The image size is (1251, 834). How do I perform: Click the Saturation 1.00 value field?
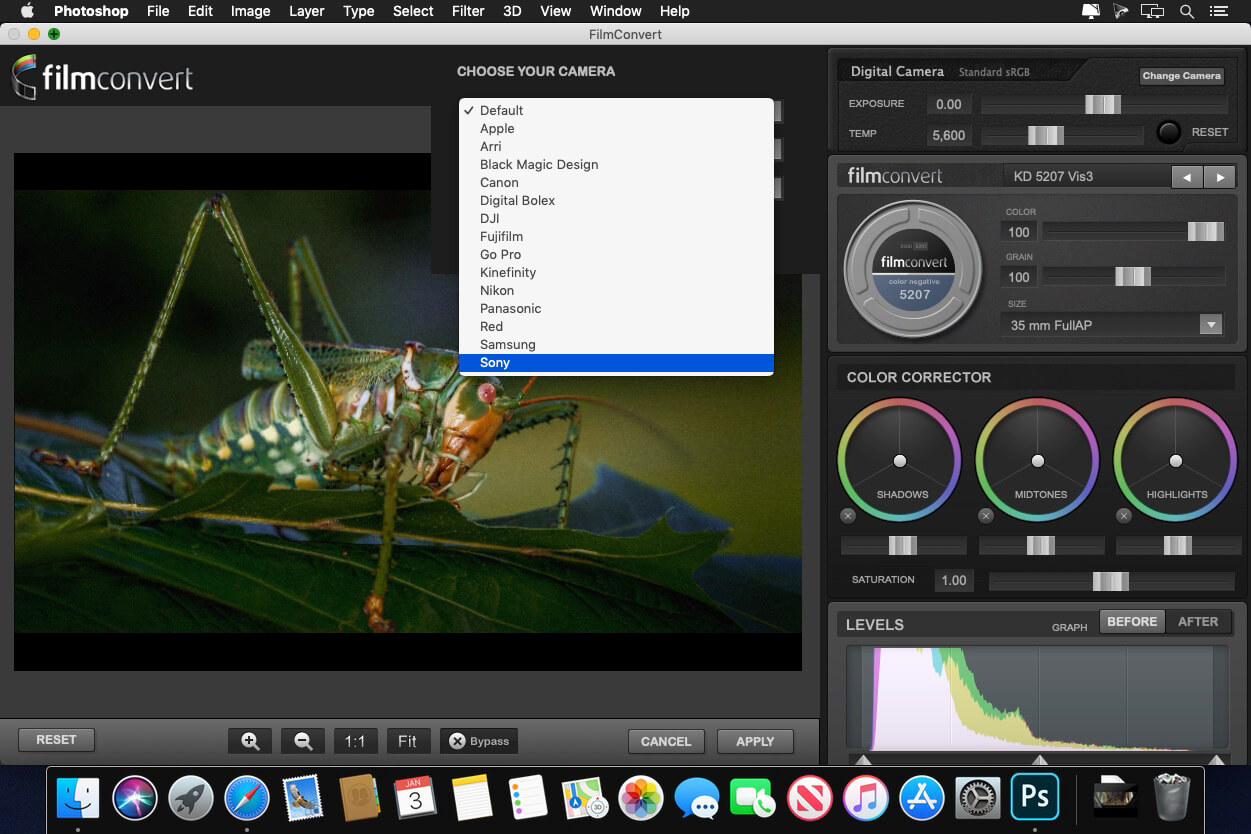[955, 580]
